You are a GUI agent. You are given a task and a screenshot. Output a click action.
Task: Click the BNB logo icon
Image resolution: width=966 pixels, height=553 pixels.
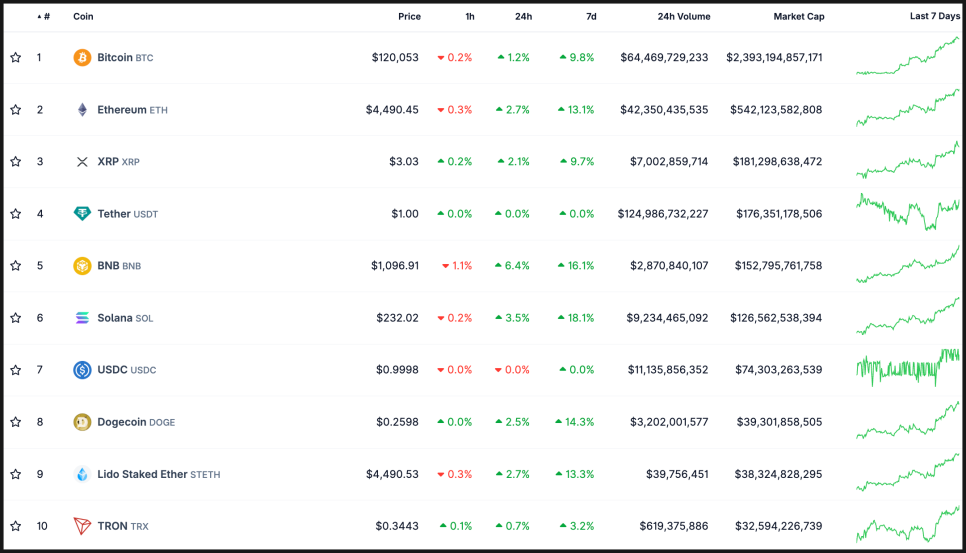pyautogui.click(x=82, y=266)
